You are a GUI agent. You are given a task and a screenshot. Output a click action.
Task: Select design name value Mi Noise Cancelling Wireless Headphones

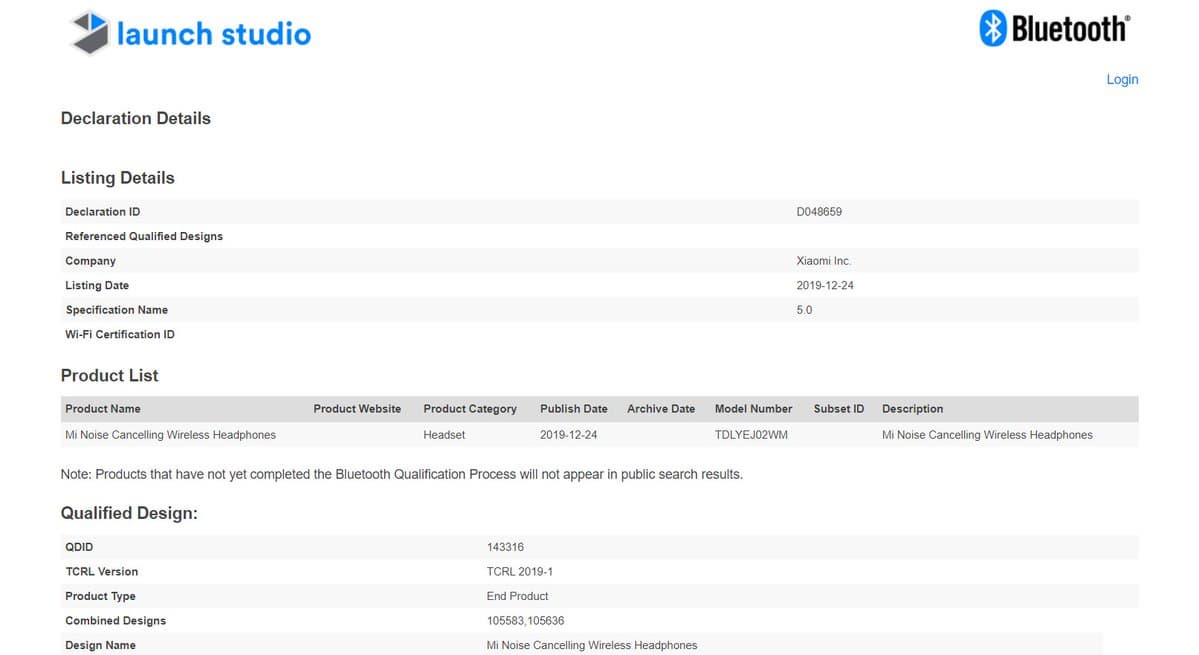592,645
